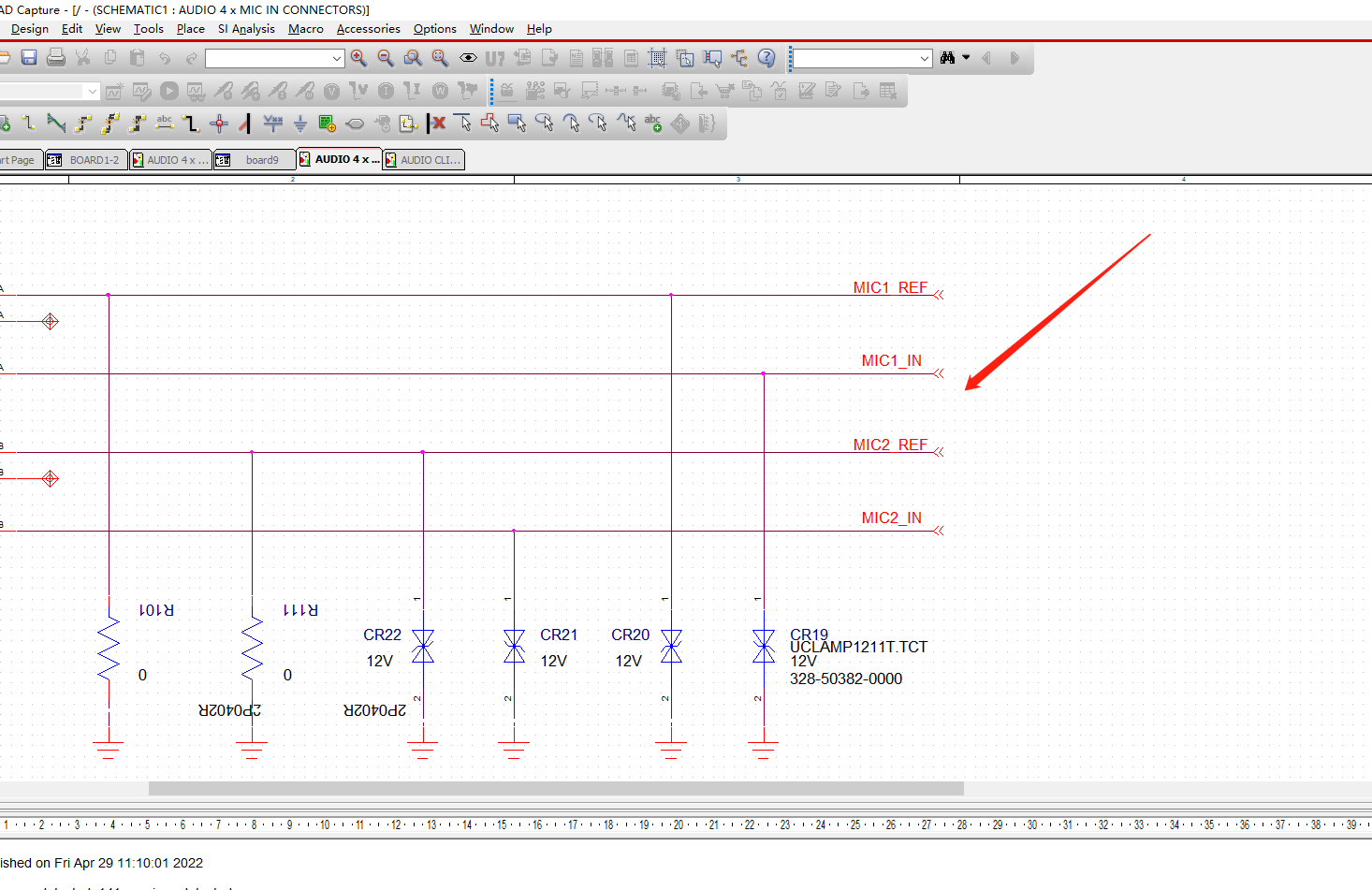Save the schematic design
The height and width of the screenshot is (890, 1372).
(x=29, y=58)
